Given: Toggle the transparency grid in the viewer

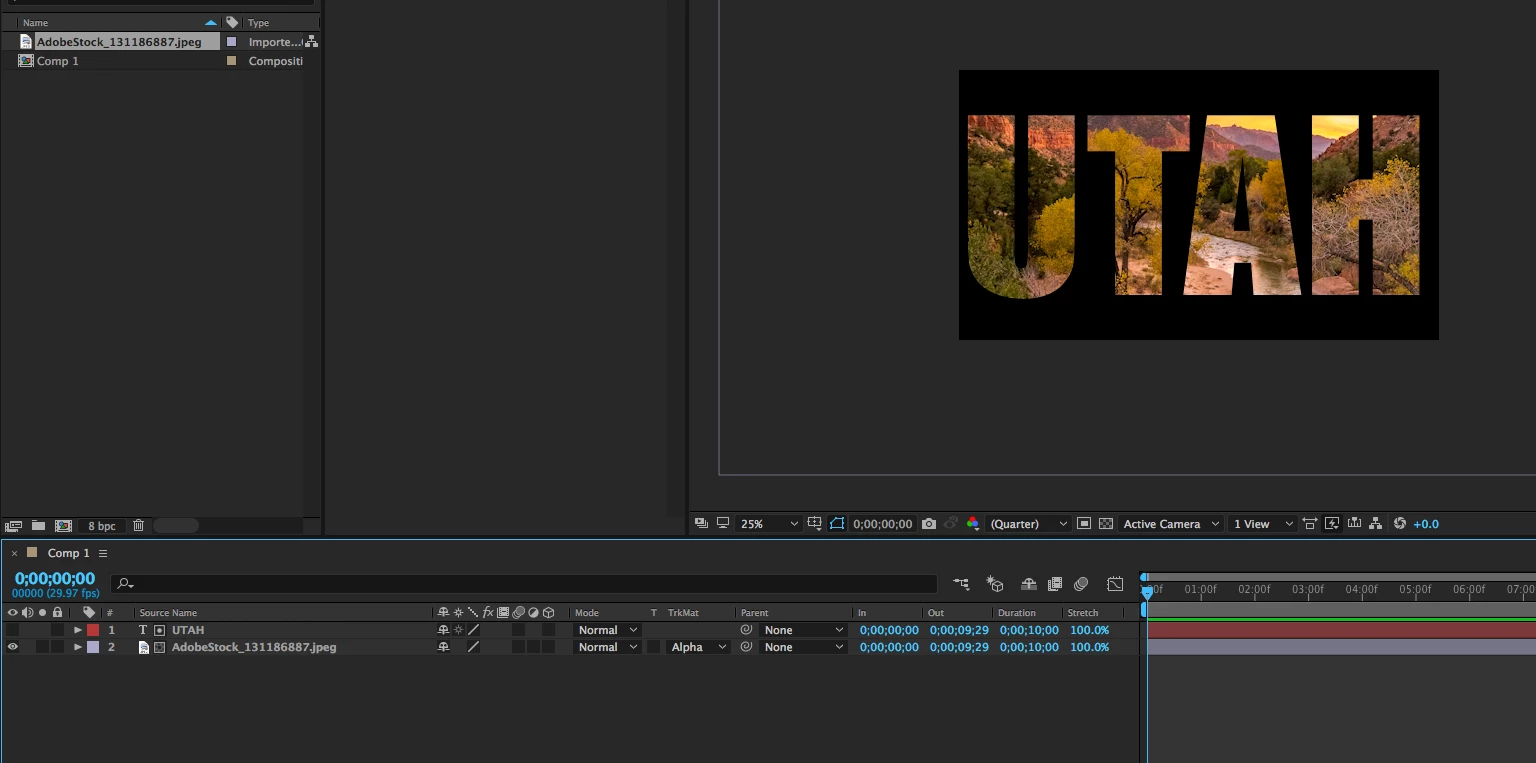Looking at the screenshot, I should pos(1106,523).
